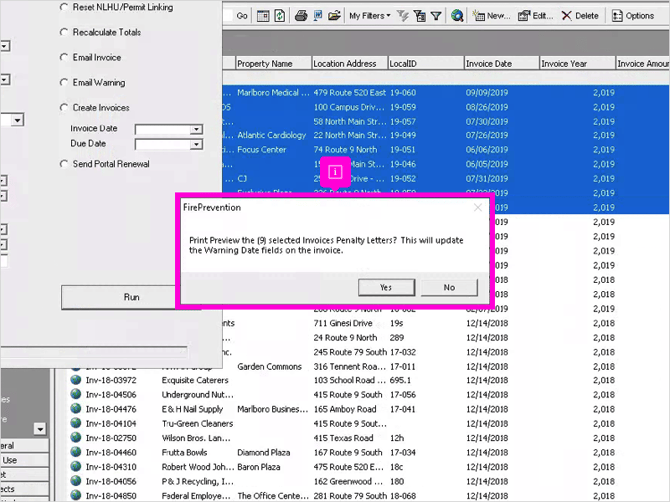Click Wilson Bros. Lan... cell
The width and height of the screenshot is (670, 502).
click(197, 438)
